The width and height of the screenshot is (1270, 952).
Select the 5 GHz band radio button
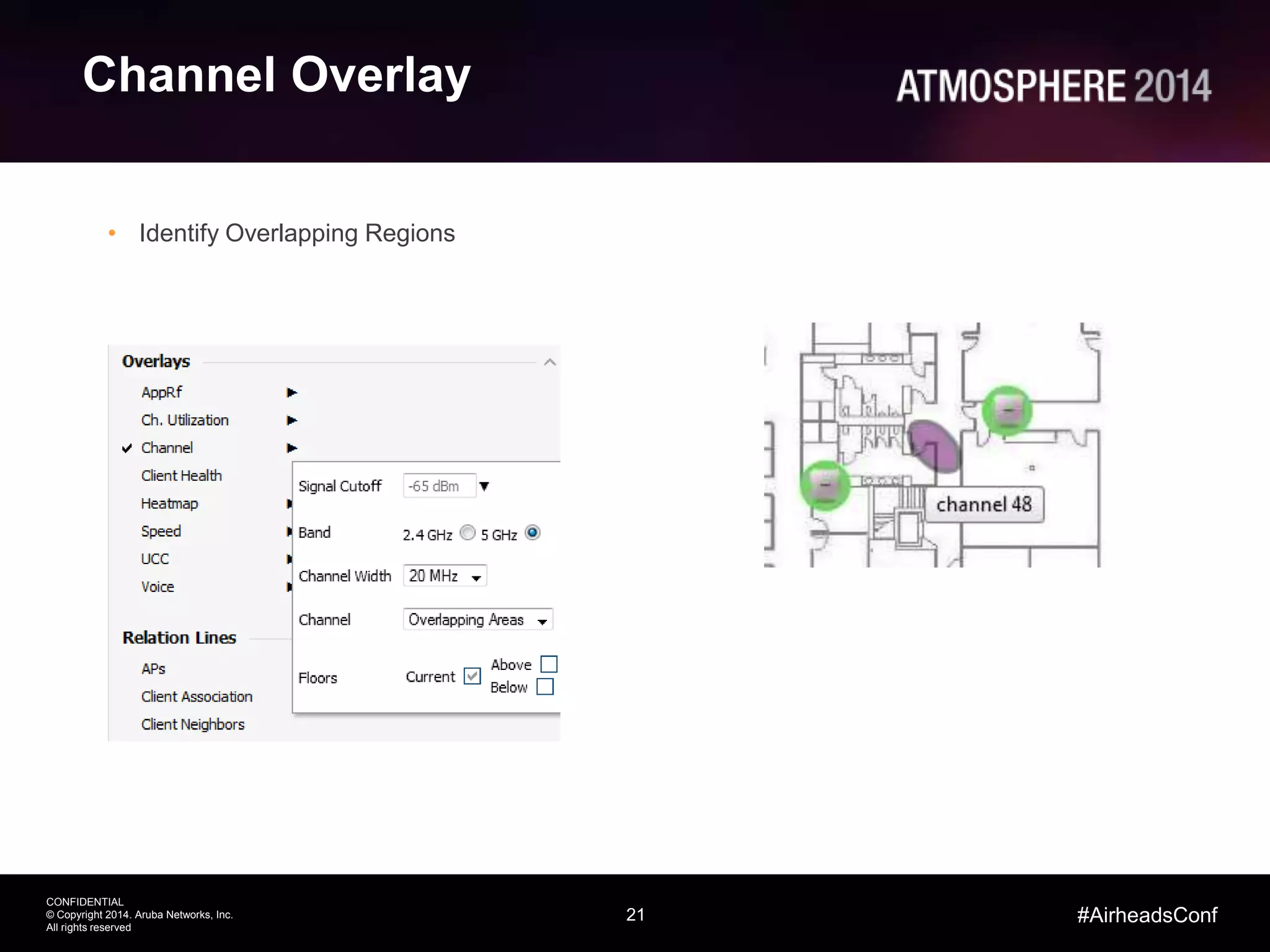coord(533,532)
